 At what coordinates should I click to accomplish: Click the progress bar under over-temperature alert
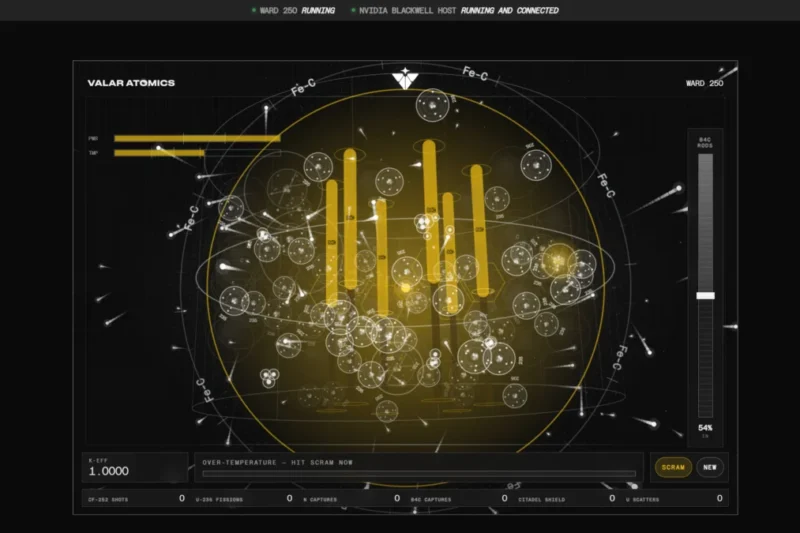(x=419, y=474)
